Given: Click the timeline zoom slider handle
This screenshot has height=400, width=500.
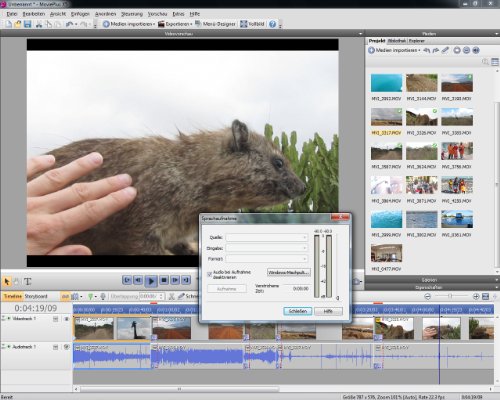Looking at the screenshot, I should pos(450,296).
